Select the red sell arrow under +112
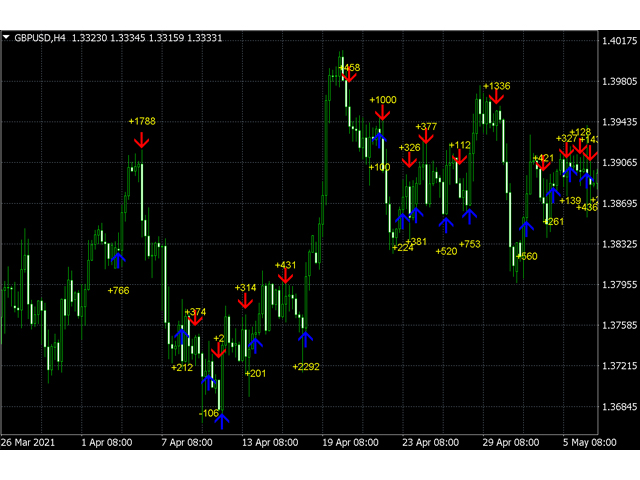 click(460, 157)
